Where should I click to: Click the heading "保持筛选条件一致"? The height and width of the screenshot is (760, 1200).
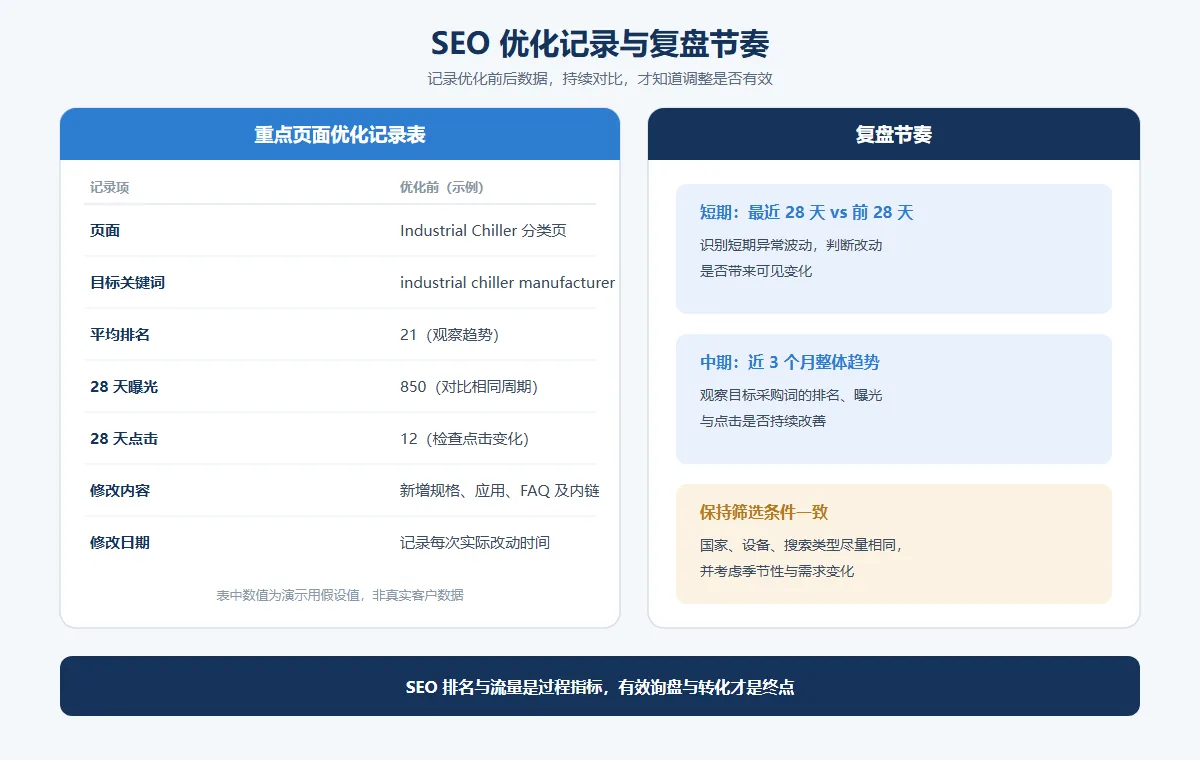pos(764,513)
